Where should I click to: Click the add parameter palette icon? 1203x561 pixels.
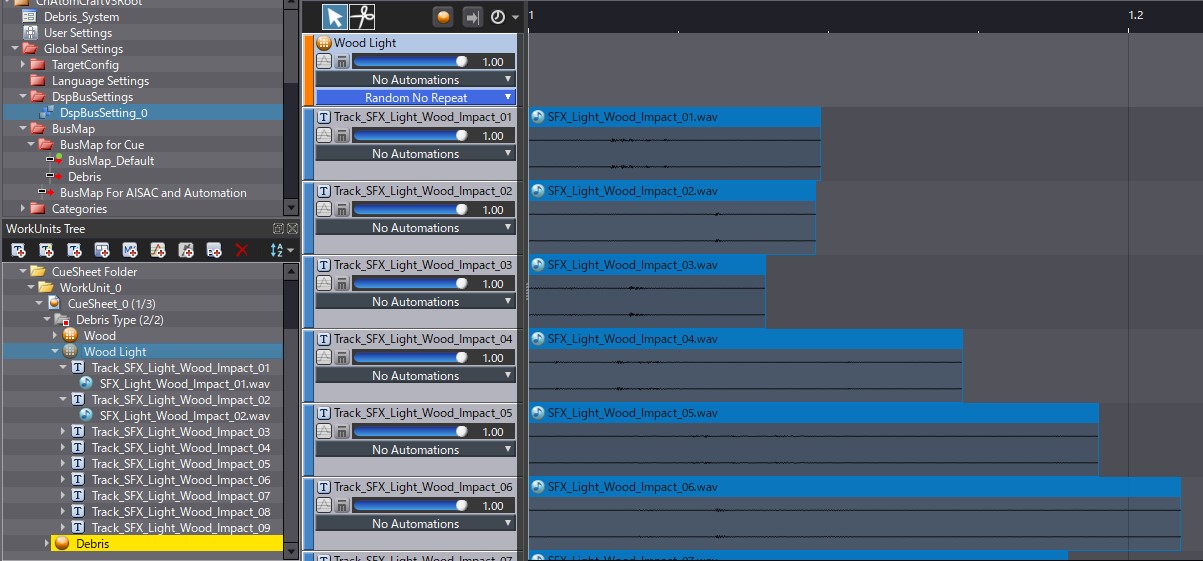tap(214, 250)
